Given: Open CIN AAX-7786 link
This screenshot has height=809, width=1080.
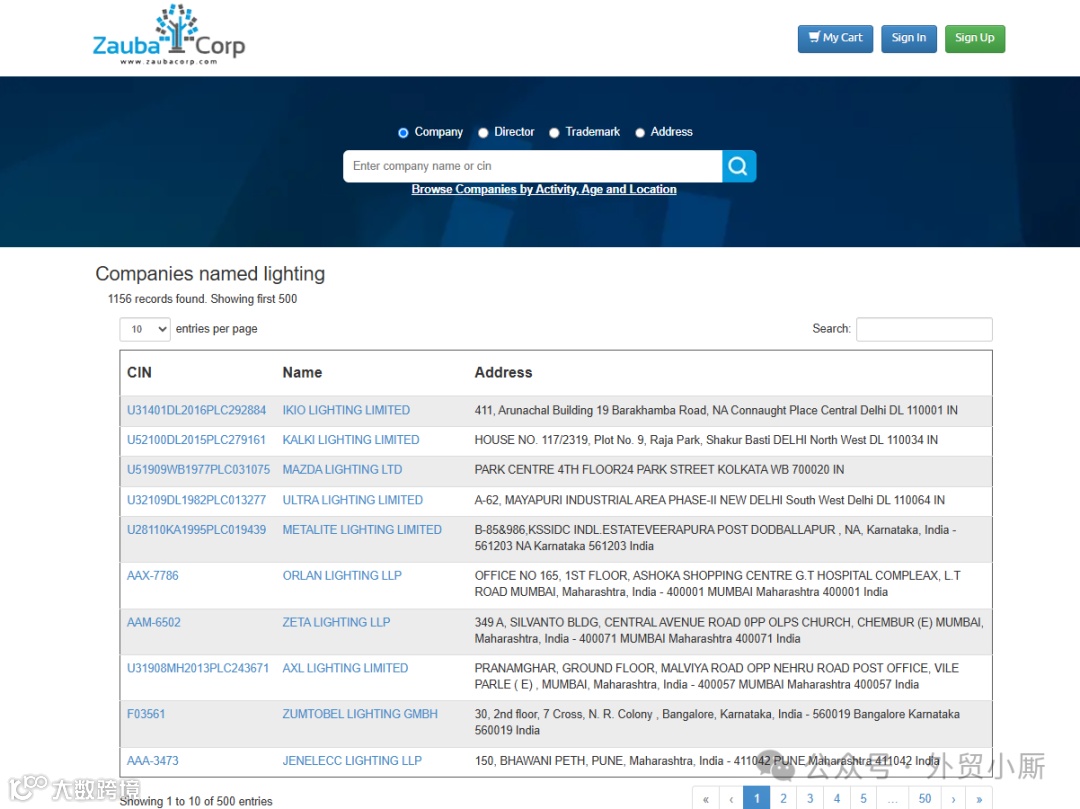Looking at the screenshot, I should (152, 576).
